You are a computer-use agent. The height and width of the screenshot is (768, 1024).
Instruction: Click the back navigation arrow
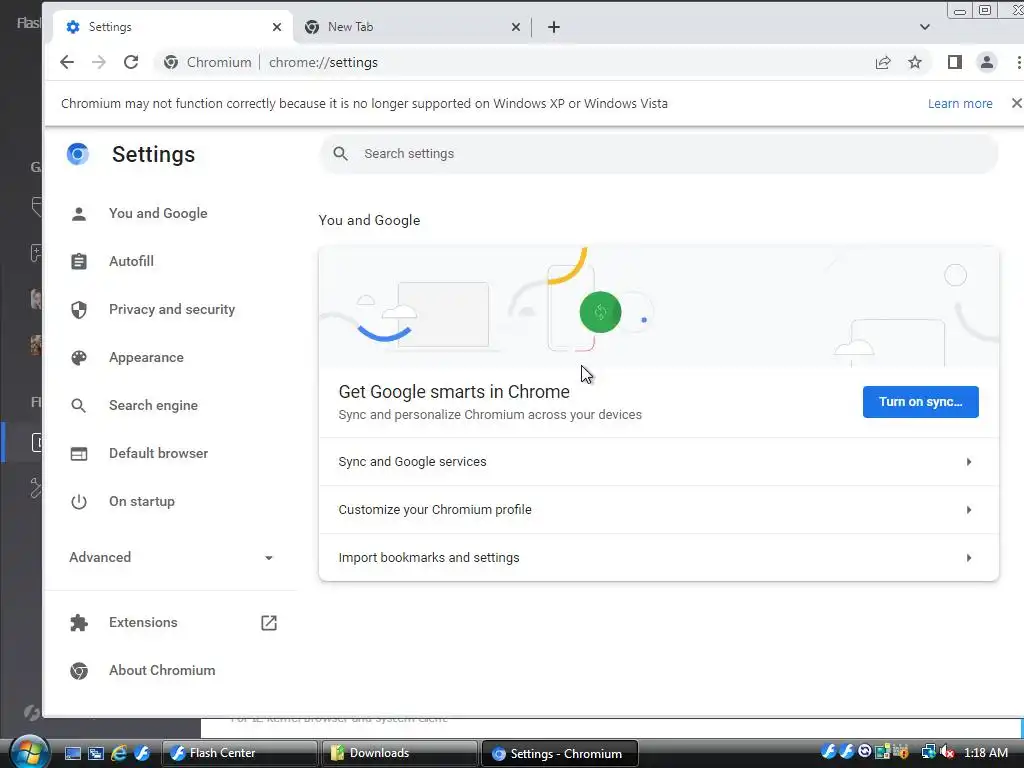click(x=67, y=62)
